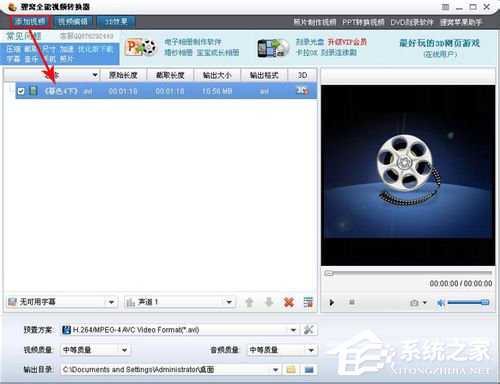Open the 音频质量 quality dropdown
Screen dimensions: 500x384
[x=281, y=350]
